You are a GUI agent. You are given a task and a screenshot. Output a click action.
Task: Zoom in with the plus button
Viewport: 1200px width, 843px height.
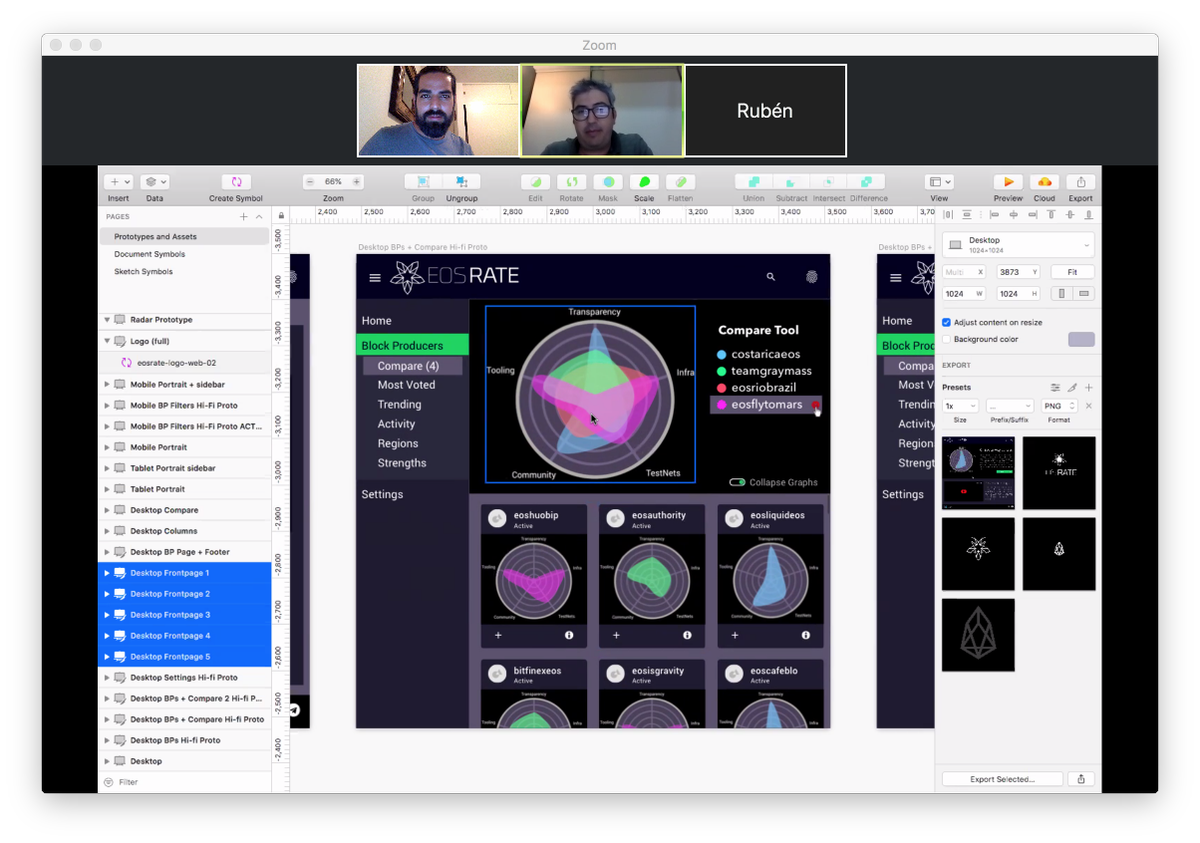356,182
